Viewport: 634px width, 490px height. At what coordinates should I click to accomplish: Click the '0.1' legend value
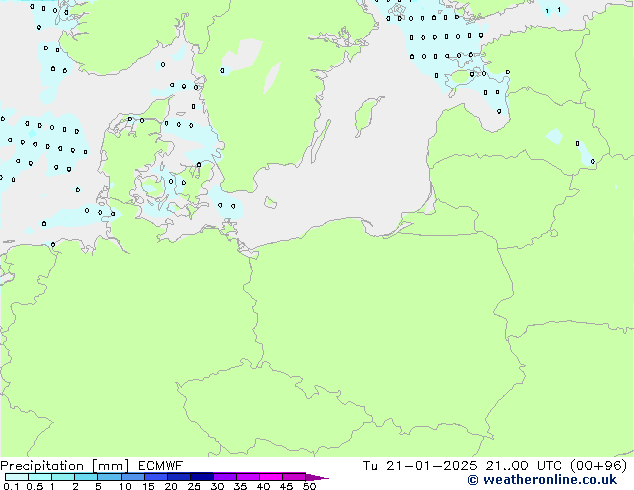[11, 486]
